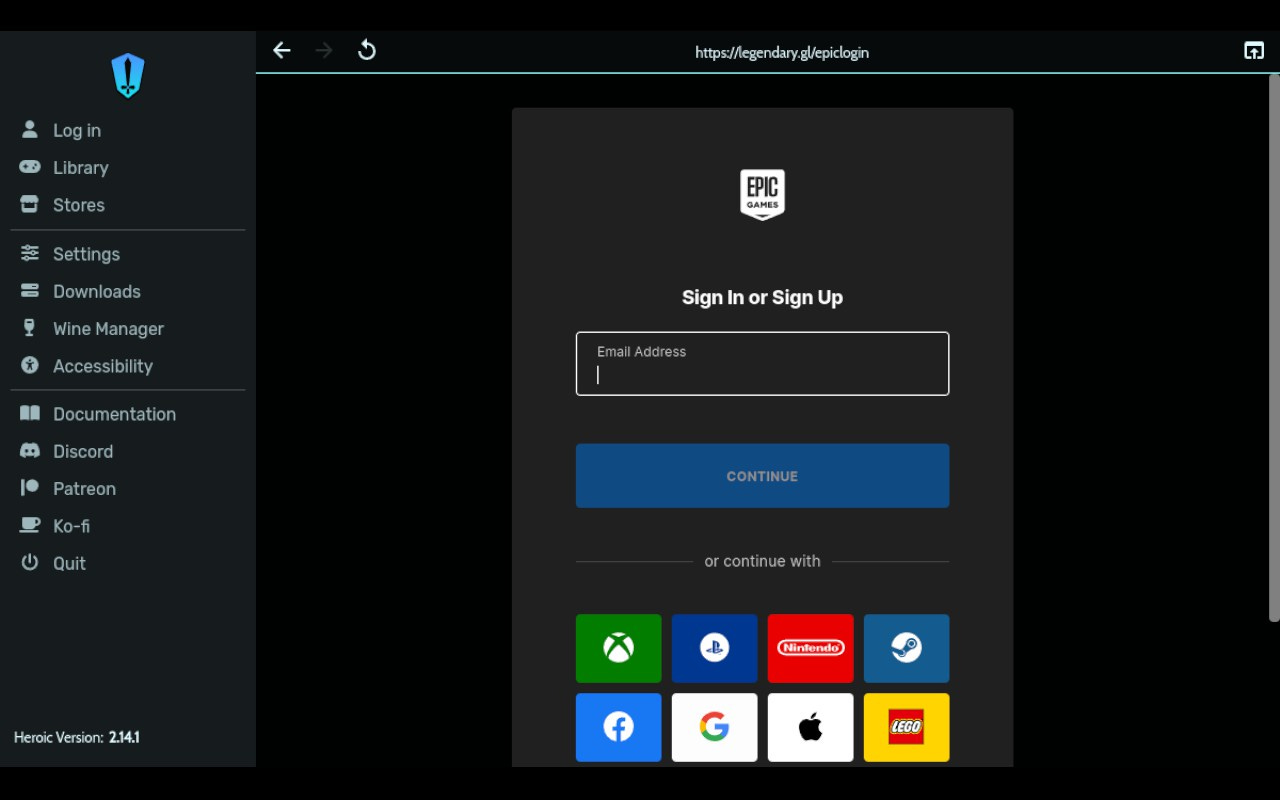
Task: Click the Epic Games logo
Action: tap(762, 195)
